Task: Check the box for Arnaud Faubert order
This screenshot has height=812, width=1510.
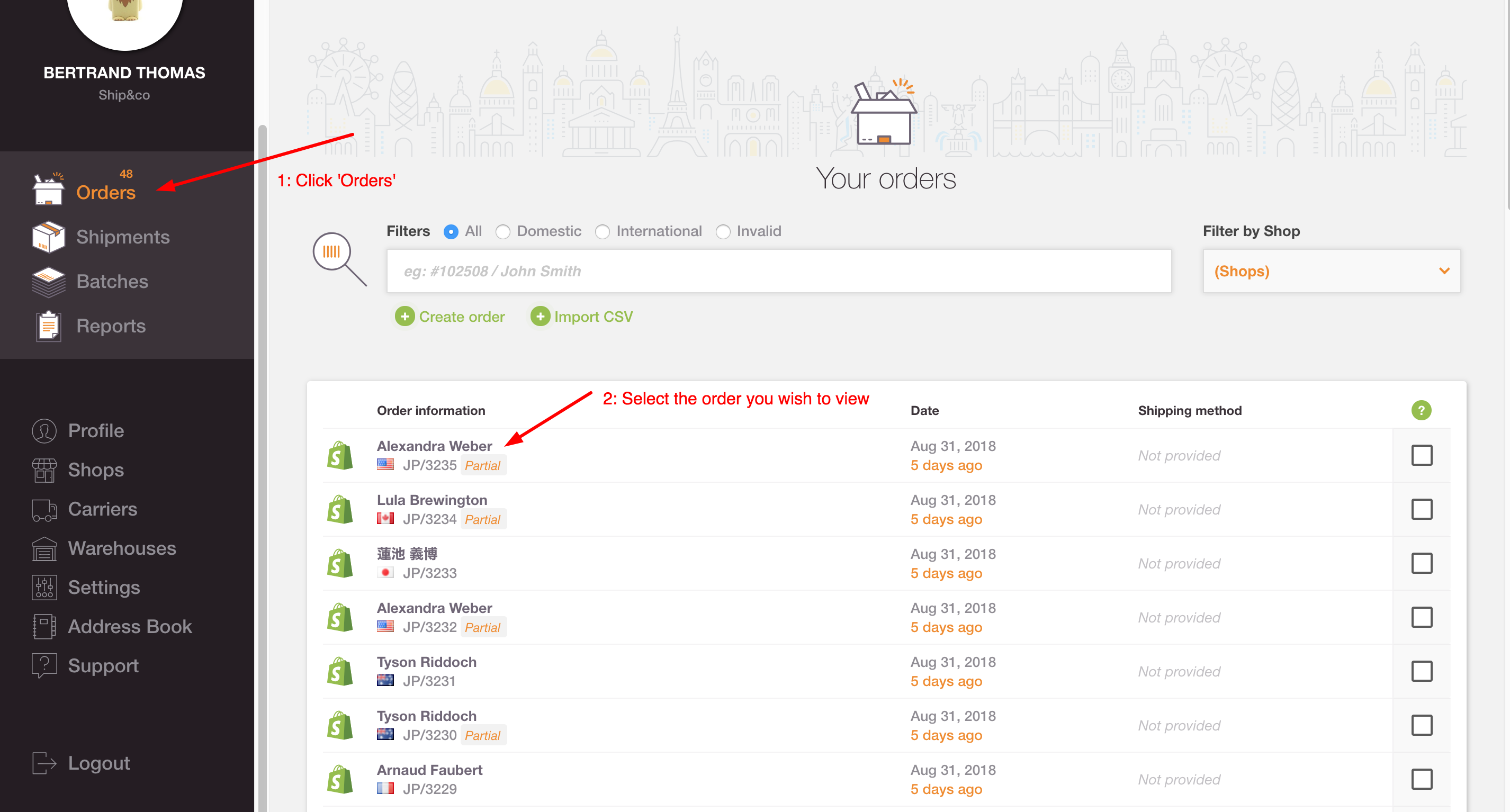Action: (x=1422, y=779)
